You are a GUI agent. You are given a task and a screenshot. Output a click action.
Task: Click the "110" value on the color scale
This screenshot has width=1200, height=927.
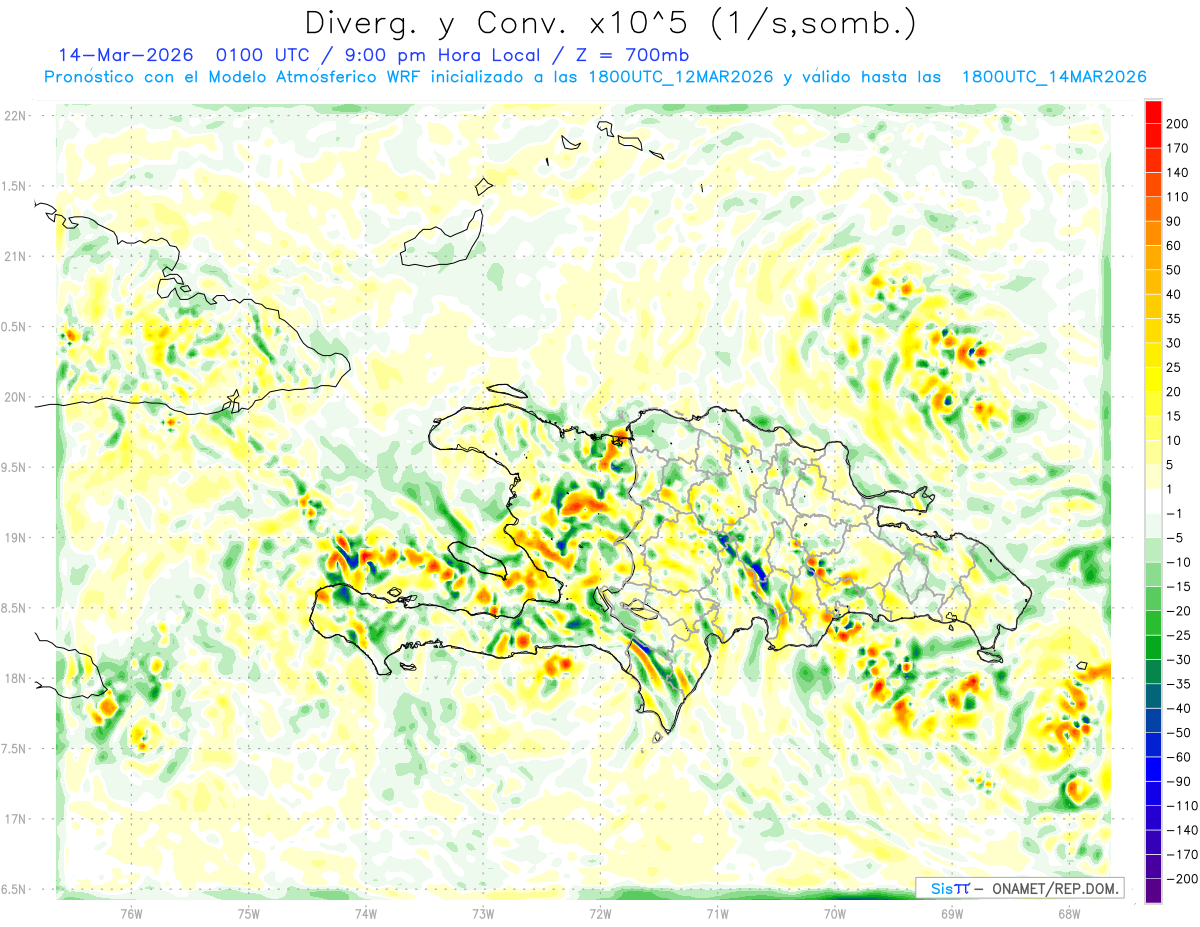1178,197
